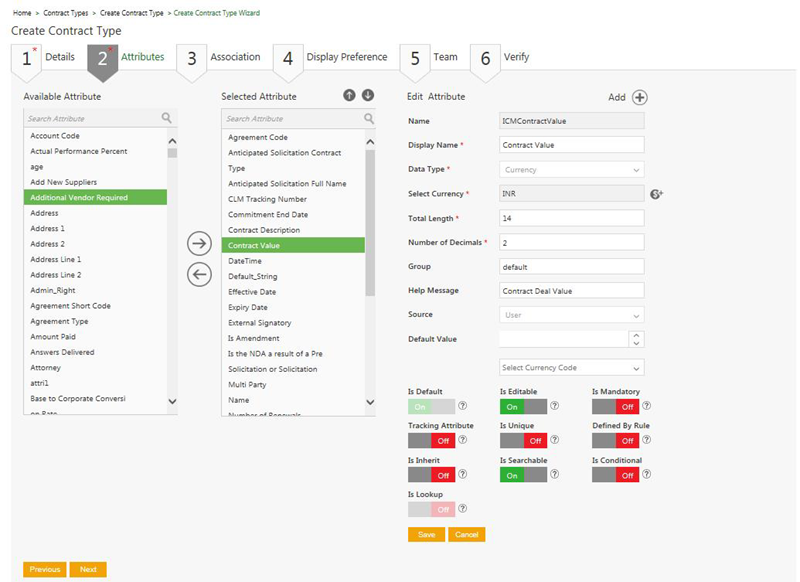Click the Save button

click(x=426, y=534)
